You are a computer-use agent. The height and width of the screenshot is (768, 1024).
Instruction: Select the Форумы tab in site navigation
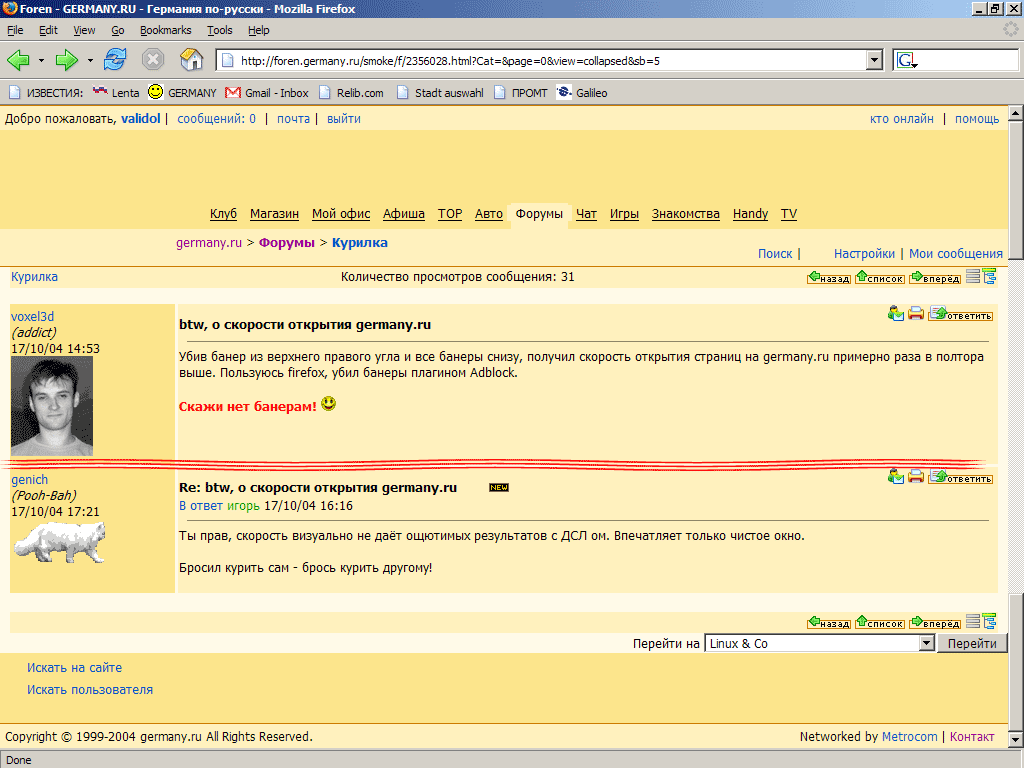[539, 214]
